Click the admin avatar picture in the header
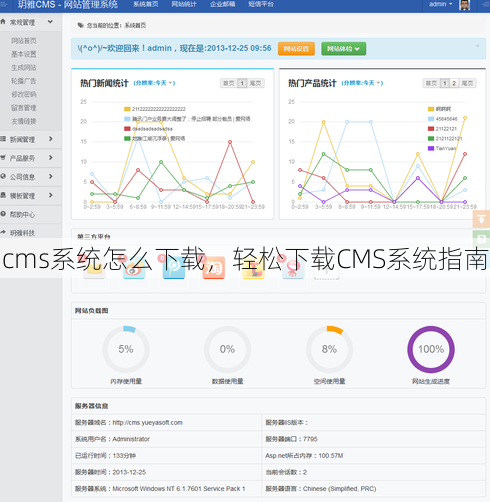The width and height of the screenshot is (490, 502). click(464, 5)
